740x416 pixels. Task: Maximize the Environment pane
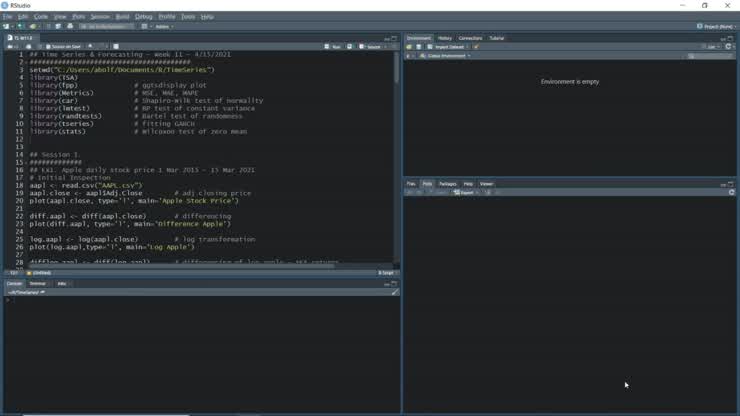[730, 38]
